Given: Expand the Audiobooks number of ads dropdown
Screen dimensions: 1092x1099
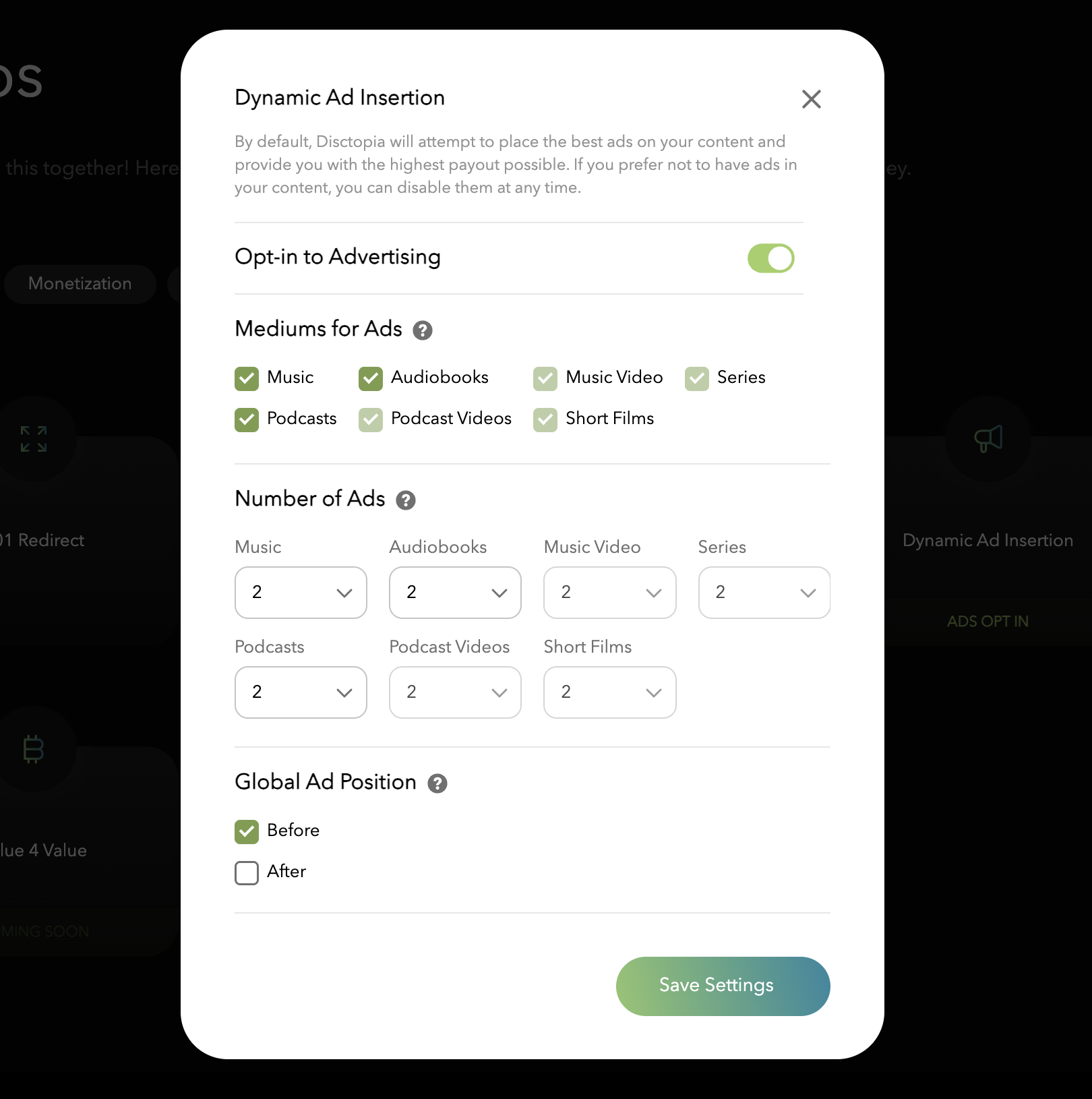Looking at the screenshot, I should [455, 593].
